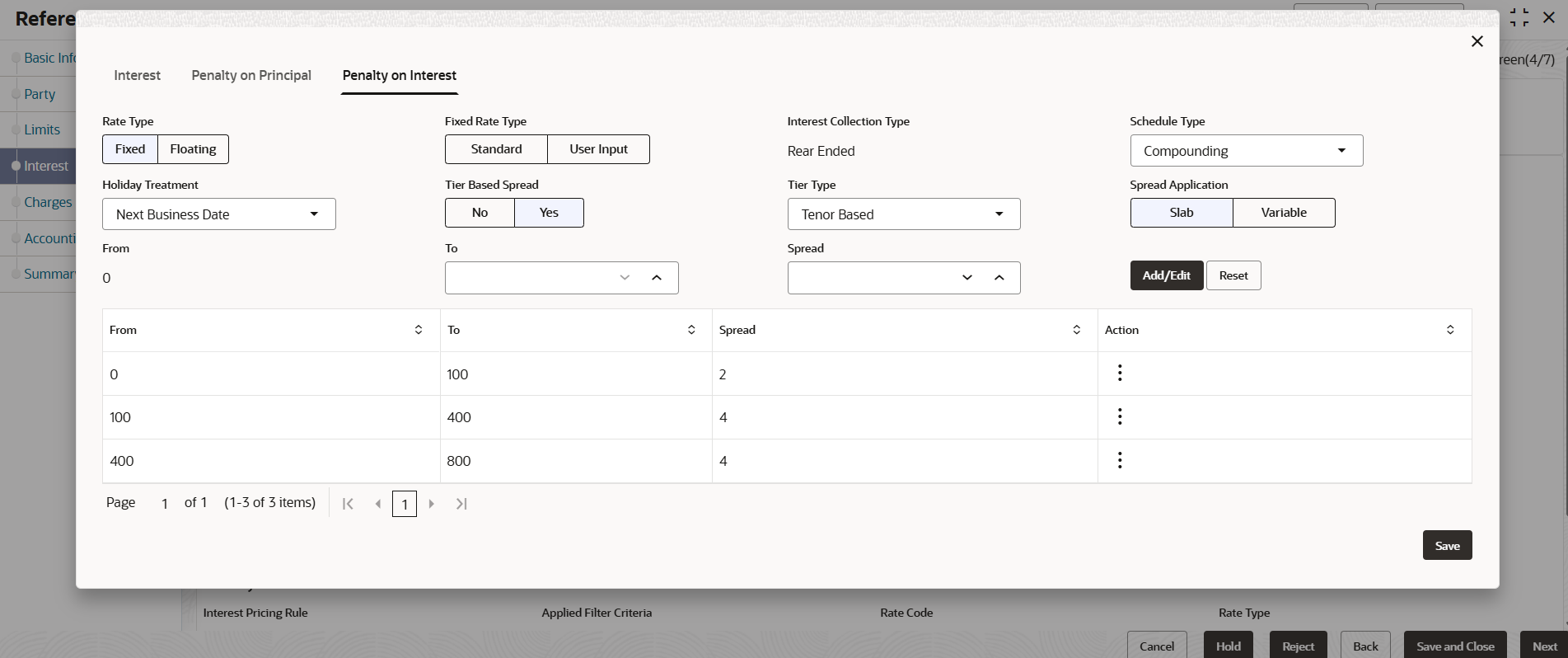Screen dimensions: 1568x658
Task: Click the Next button
Action: coord(1544,646)
